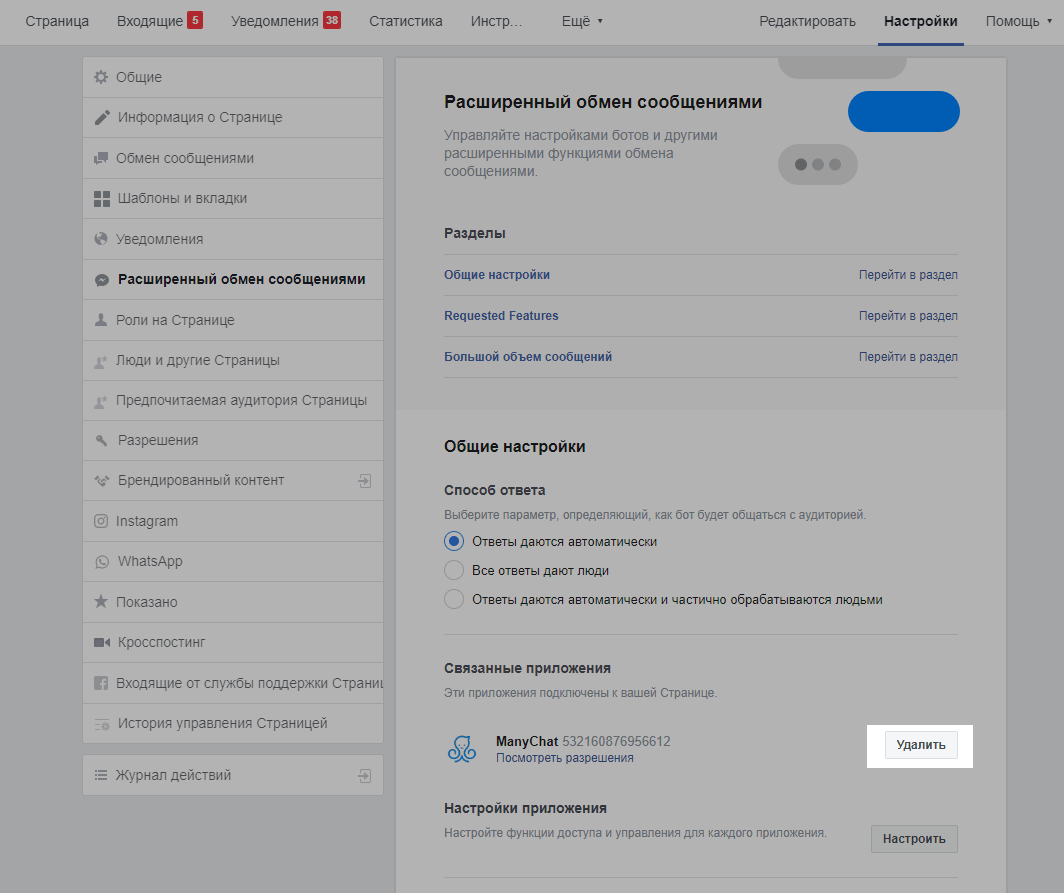Click the Instagram logo icon in sidebar
The height and width of the screenshot is (893, 1064).
(x=101, y=521)
